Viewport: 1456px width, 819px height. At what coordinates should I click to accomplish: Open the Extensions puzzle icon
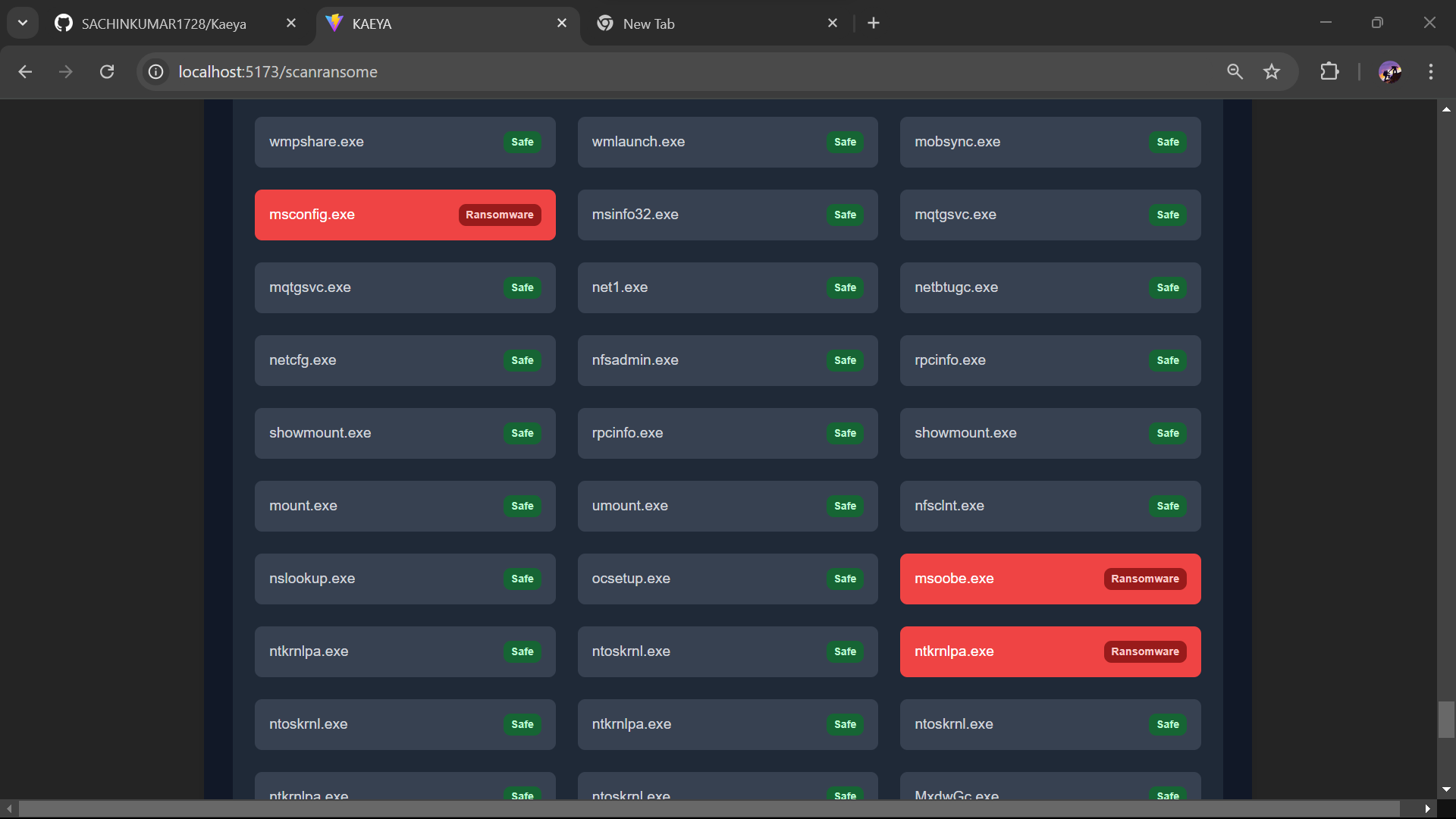pyautogui.click(x=1329, y=71)
